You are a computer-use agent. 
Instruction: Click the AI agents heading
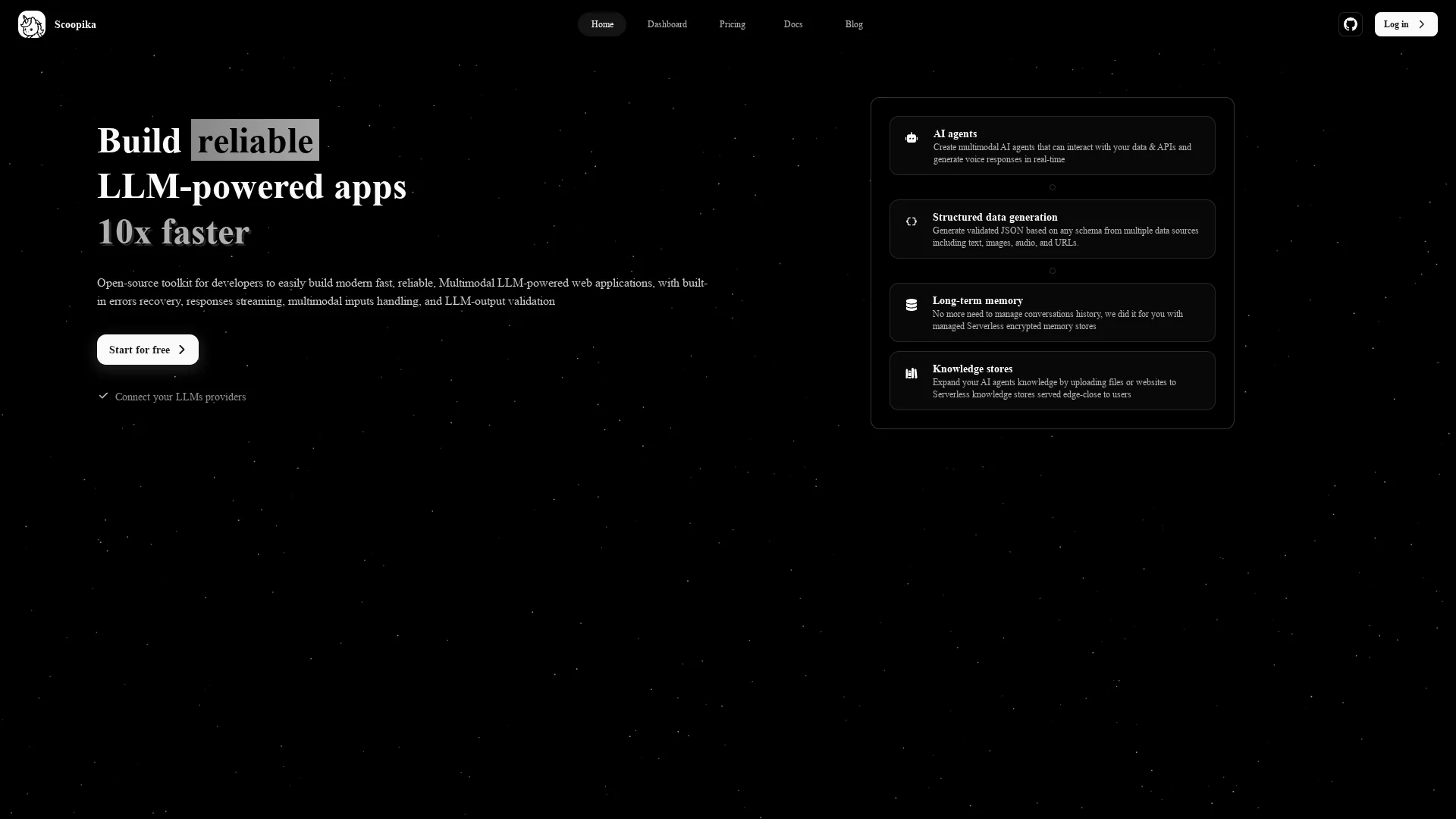(955, 134)
